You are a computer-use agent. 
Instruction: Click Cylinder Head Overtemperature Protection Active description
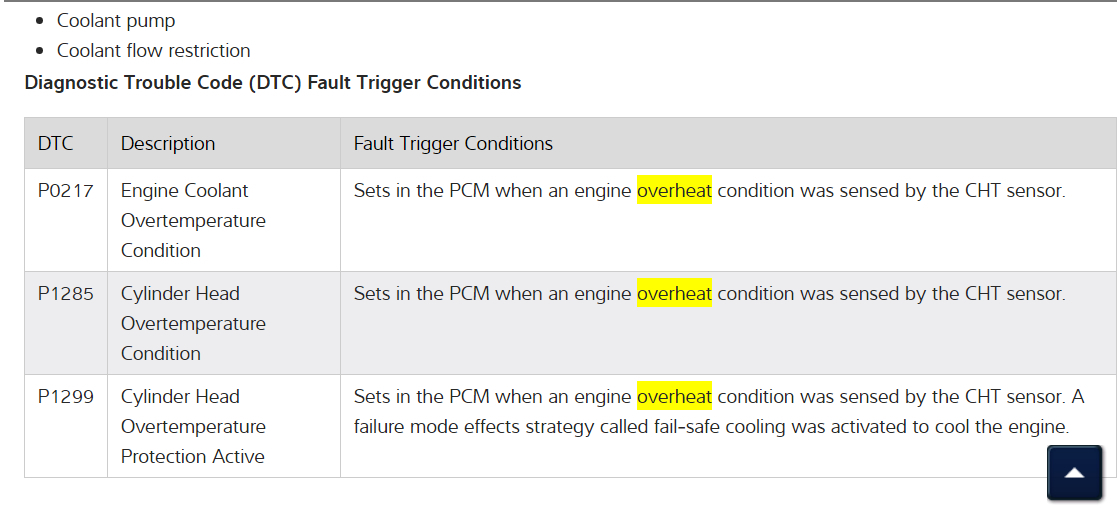click(193, 426)
